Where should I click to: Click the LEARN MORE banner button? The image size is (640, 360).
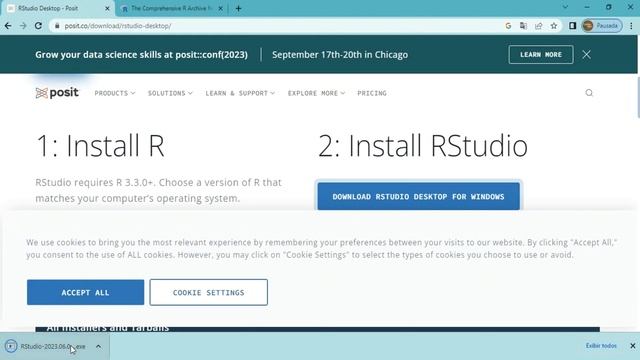point(541,54)
